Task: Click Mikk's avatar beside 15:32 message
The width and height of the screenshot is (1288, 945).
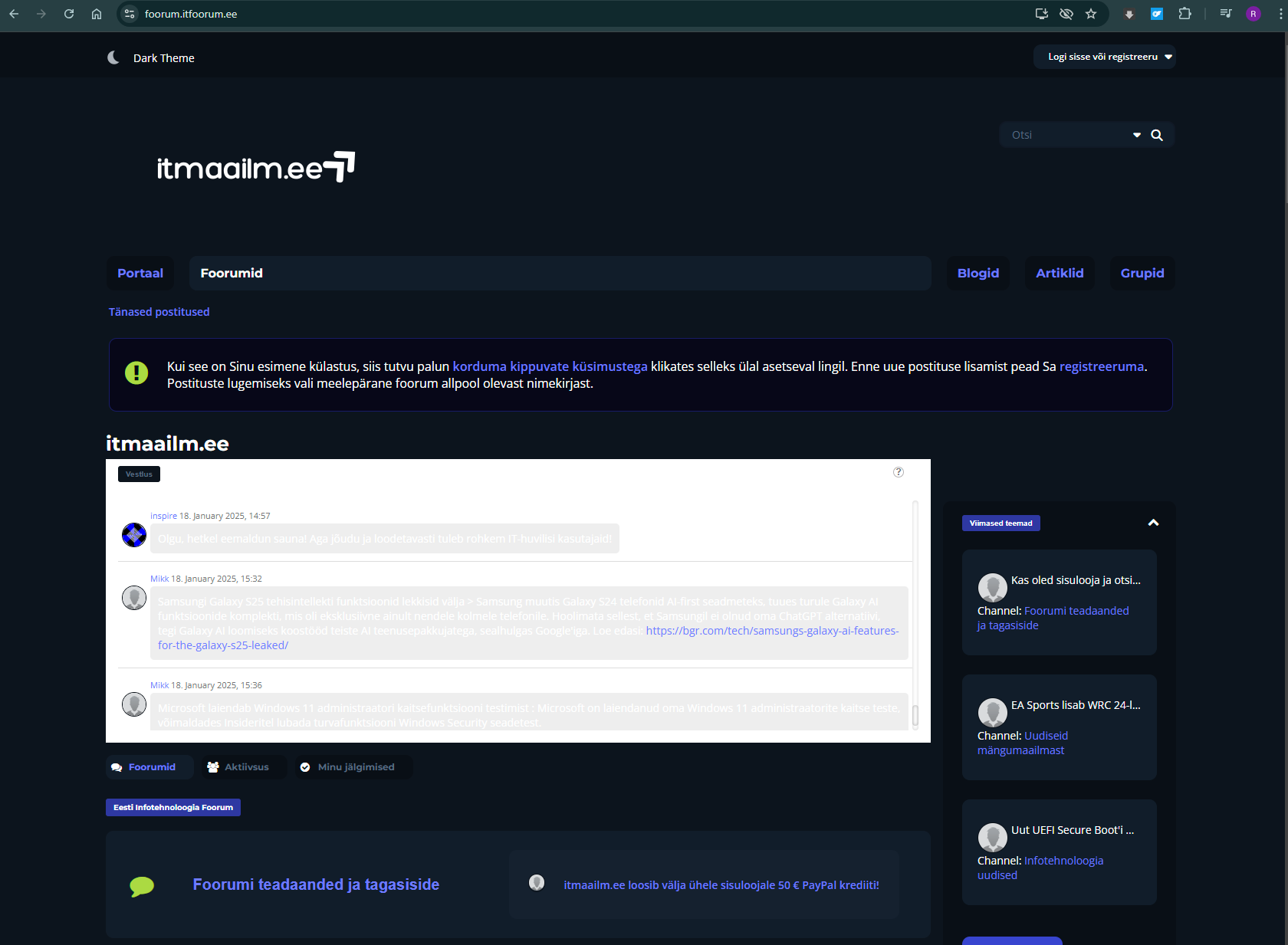Action: click(134, 598)
